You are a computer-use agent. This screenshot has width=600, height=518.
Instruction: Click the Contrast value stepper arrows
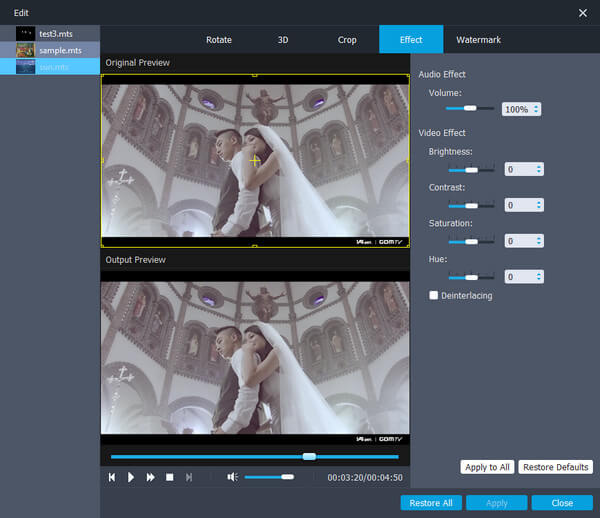(539, 205)
